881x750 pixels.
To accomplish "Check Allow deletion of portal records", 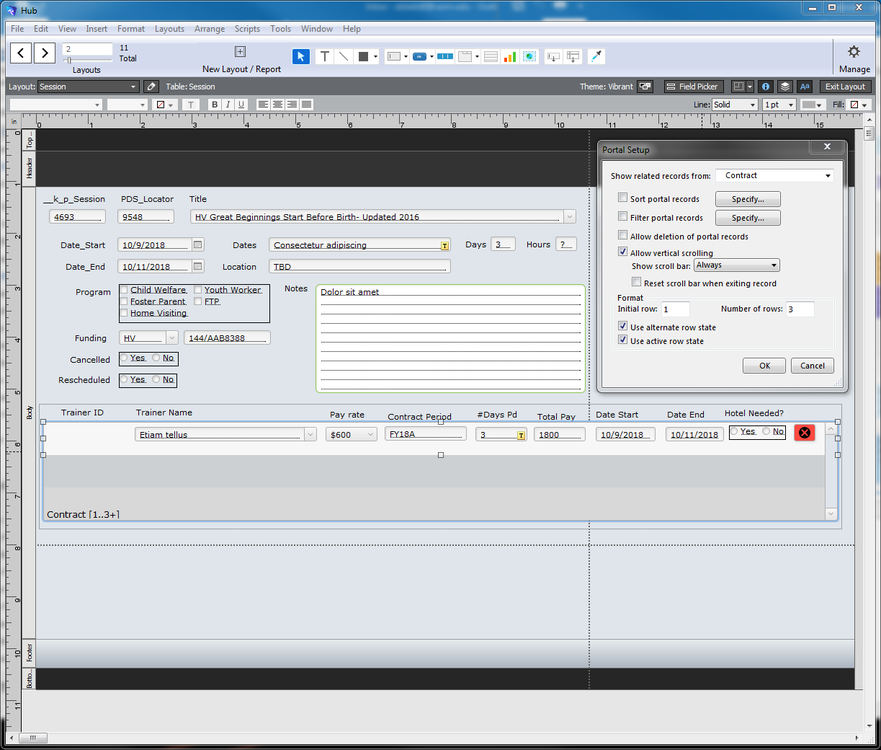I will click(x=623, y=236).
